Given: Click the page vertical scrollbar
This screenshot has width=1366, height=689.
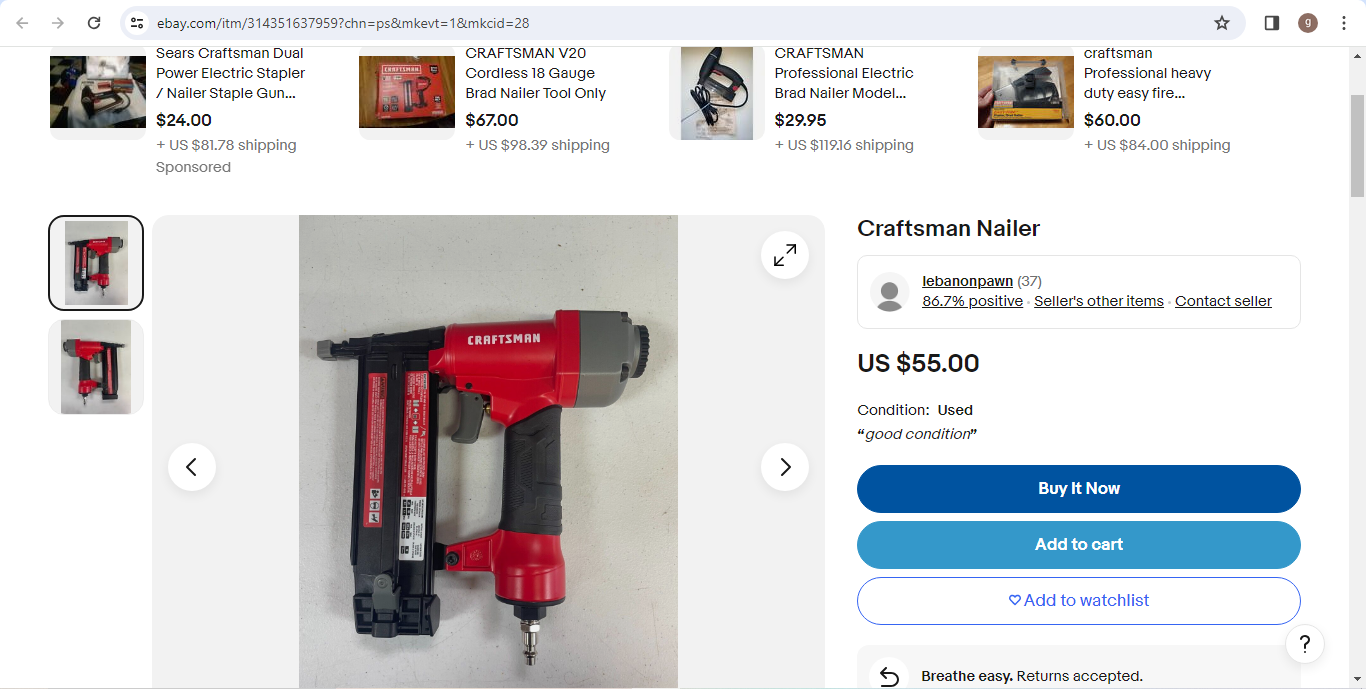Looking at the screenshot, I should coord(1357,368).
